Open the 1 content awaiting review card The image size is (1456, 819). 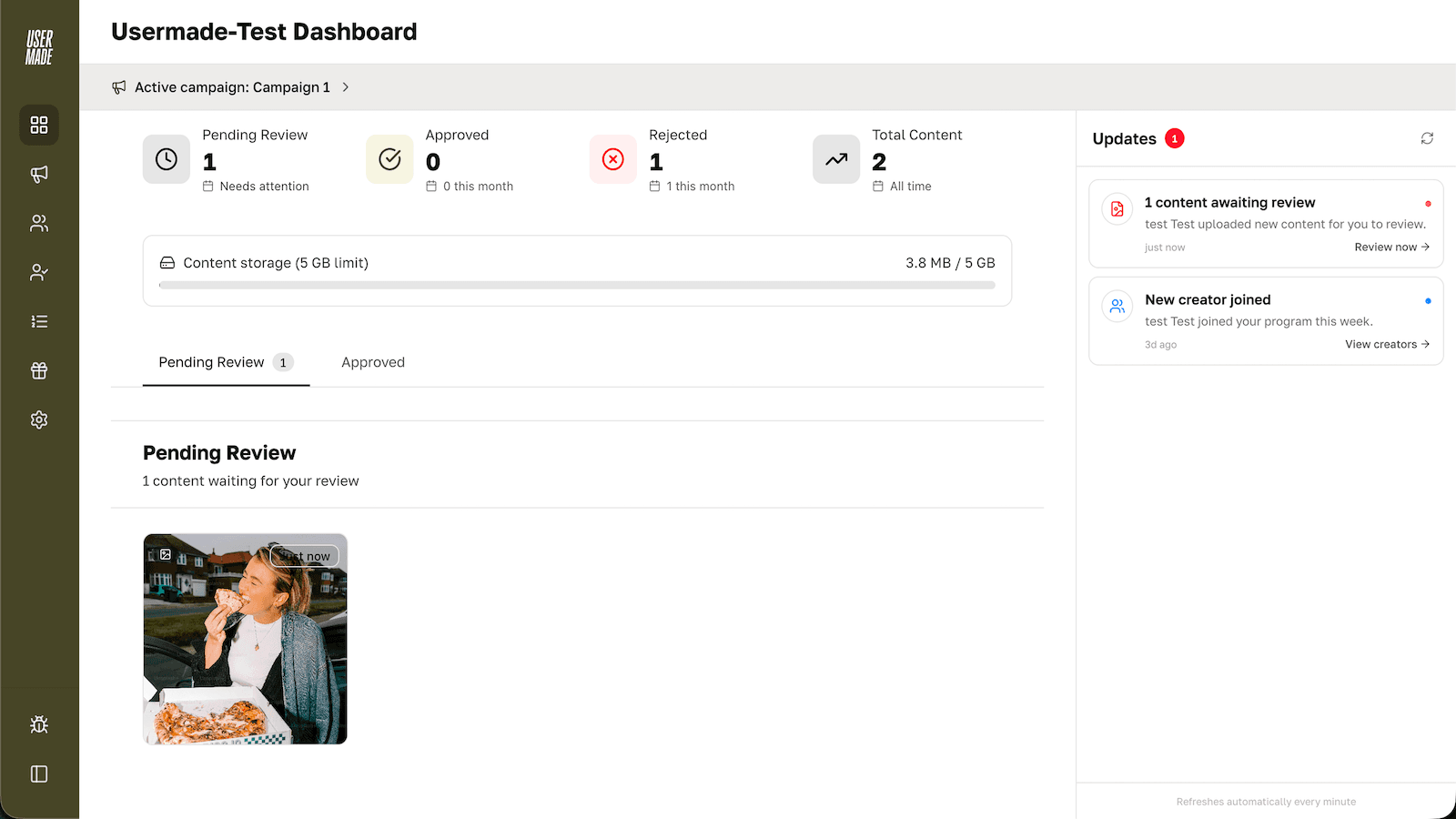[1265, 223]
